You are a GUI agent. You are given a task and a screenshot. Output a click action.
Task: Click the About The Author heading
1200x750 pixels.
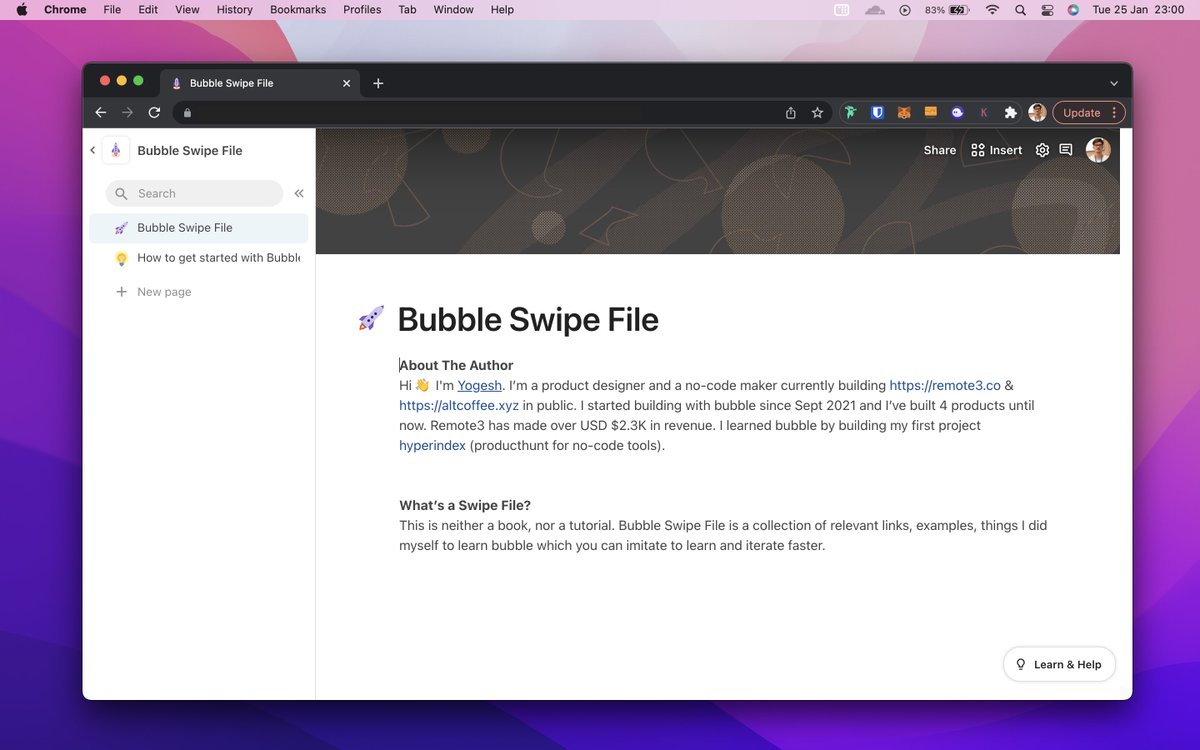coord(456,365)
